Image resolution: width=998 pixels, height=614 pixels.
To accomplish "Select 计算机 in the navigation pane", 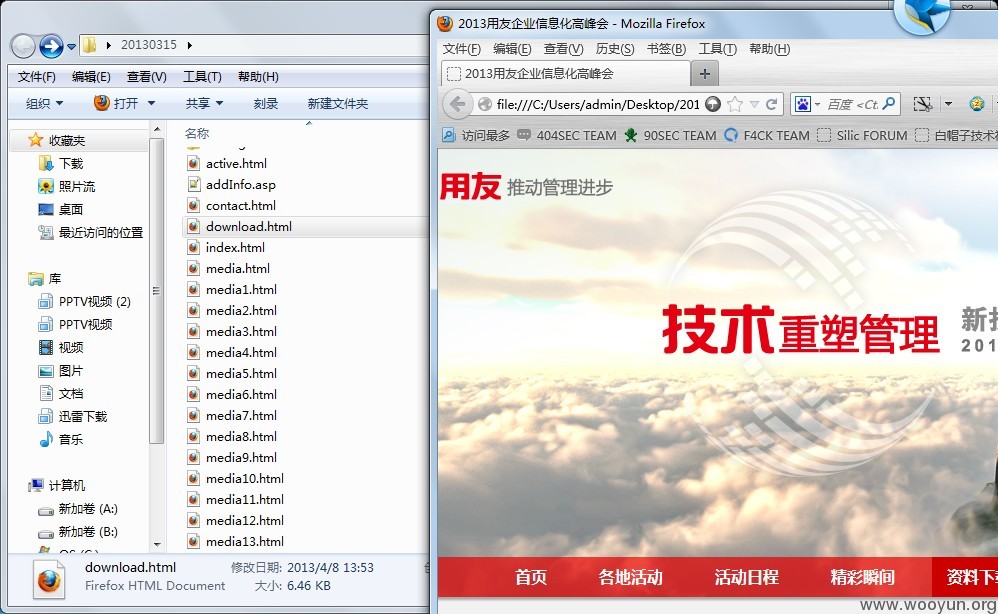I will [57, 485].
